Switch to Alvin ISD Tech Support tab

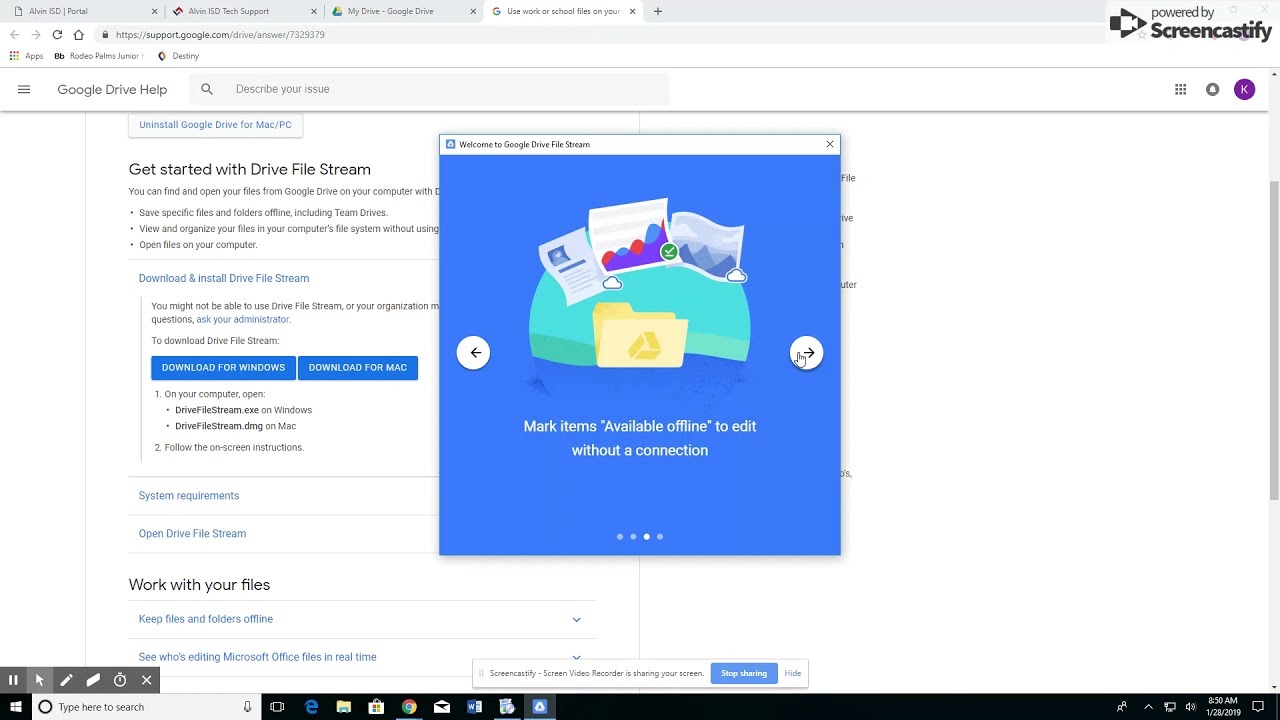pyautogui.click(x=242, y=11)
